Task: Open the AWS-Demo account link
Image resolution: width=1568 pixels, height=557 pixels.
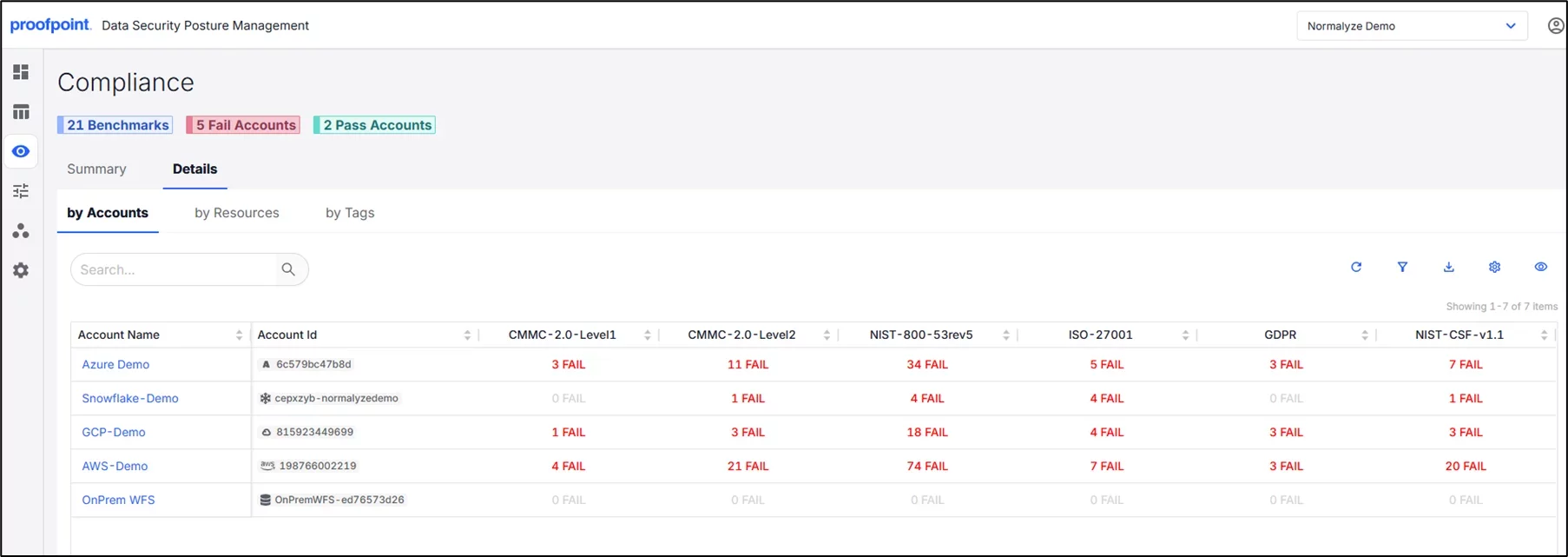Action: click(115, 466)
